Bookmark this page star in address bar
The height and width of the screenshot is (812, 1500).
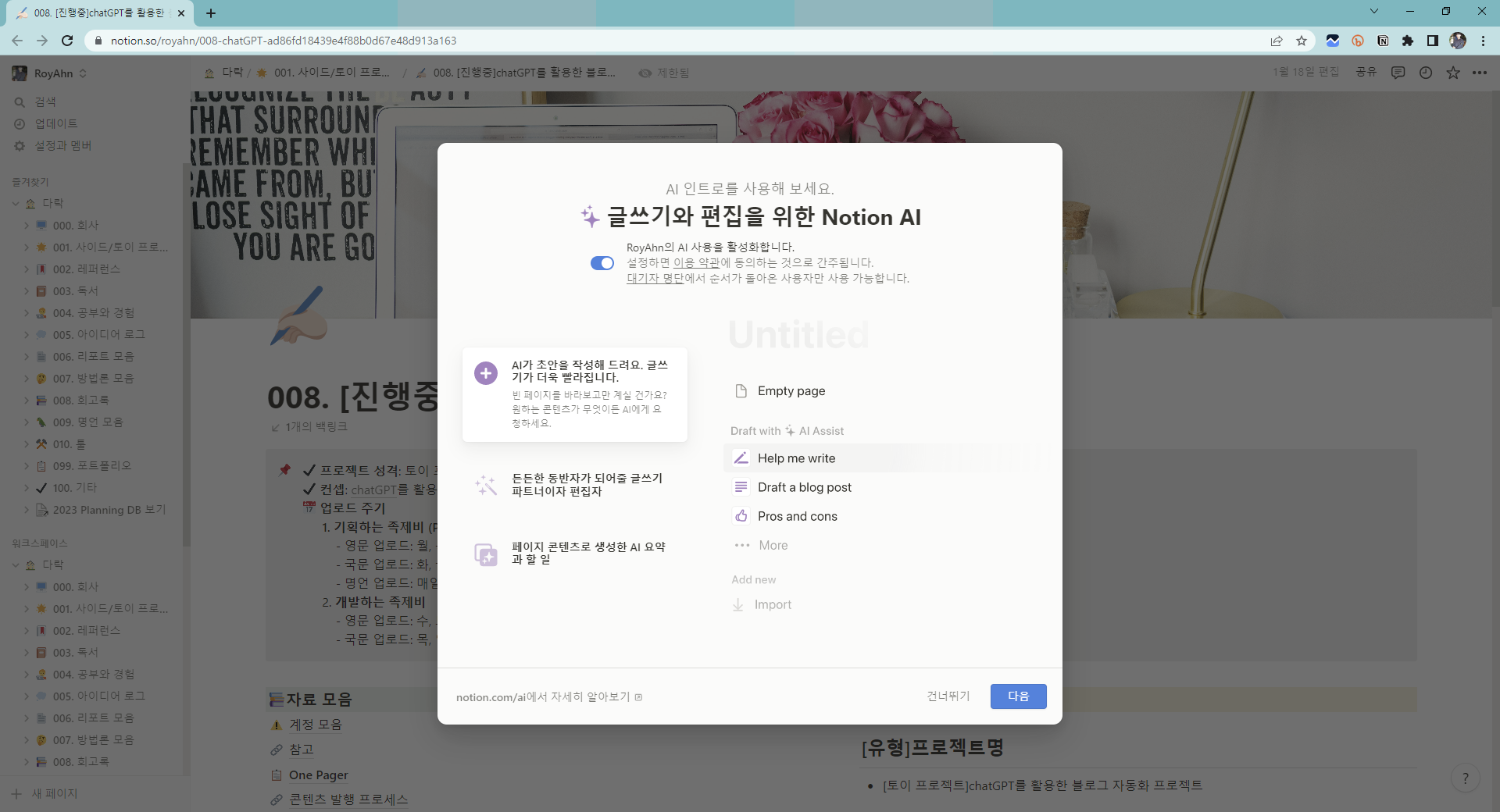1302,41
